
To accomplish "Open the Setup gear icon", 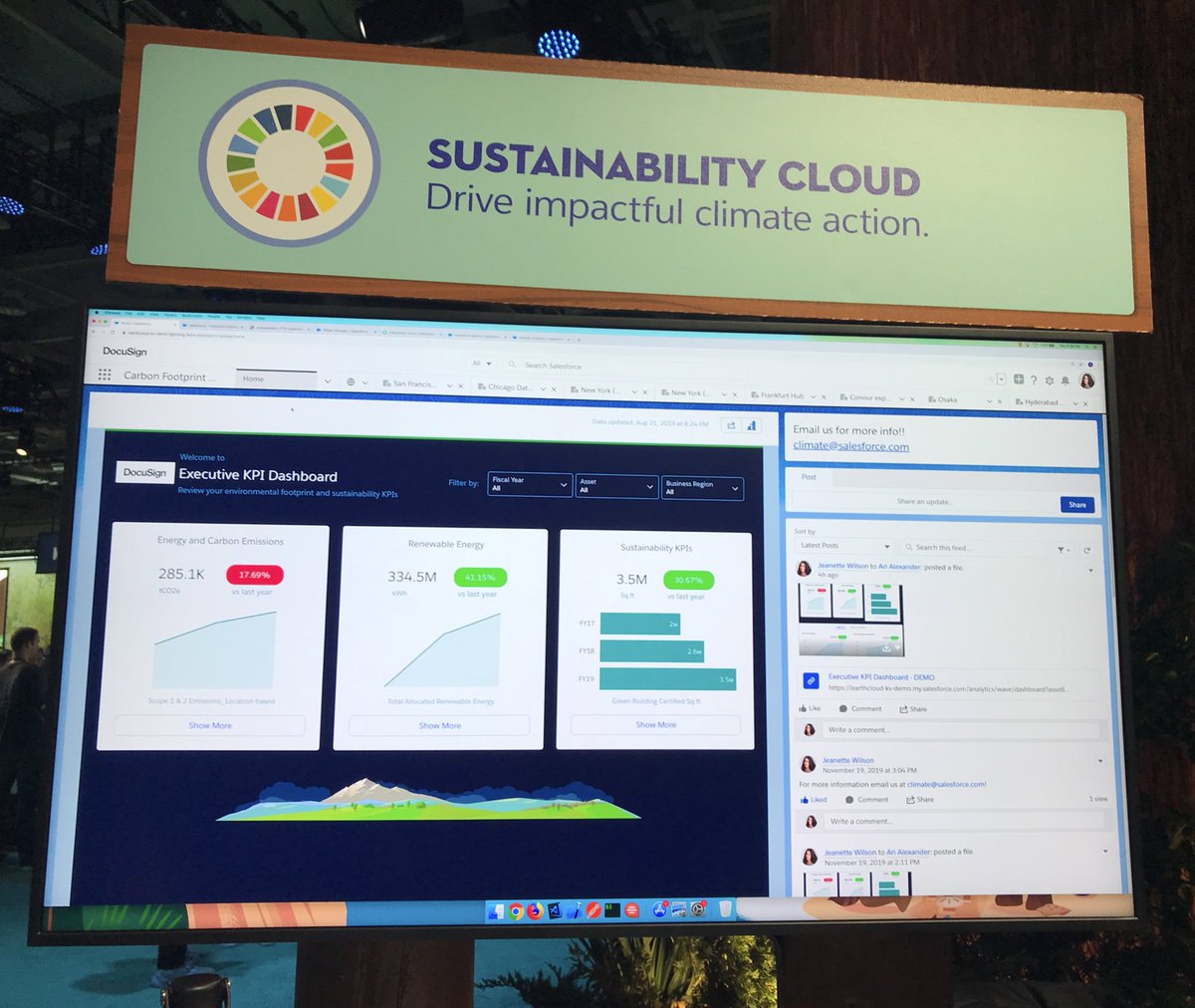I will (1050, 380).
